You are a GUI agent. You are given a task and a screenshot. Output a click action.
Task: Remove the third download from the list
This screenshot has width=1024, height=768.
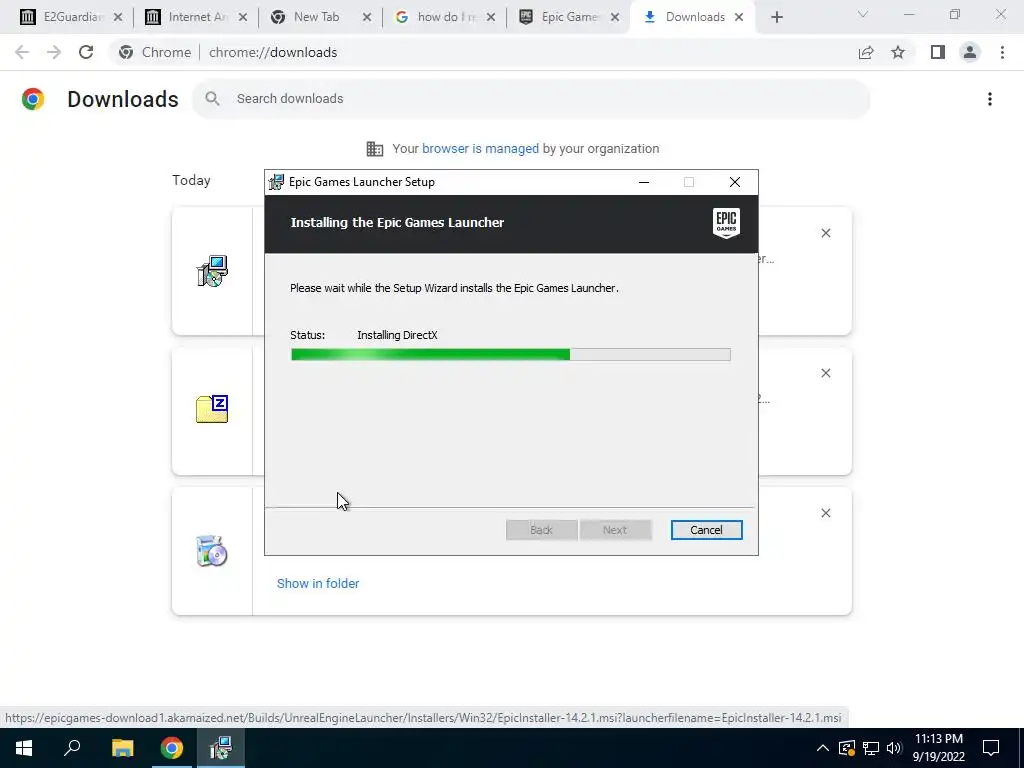(825, 513)
